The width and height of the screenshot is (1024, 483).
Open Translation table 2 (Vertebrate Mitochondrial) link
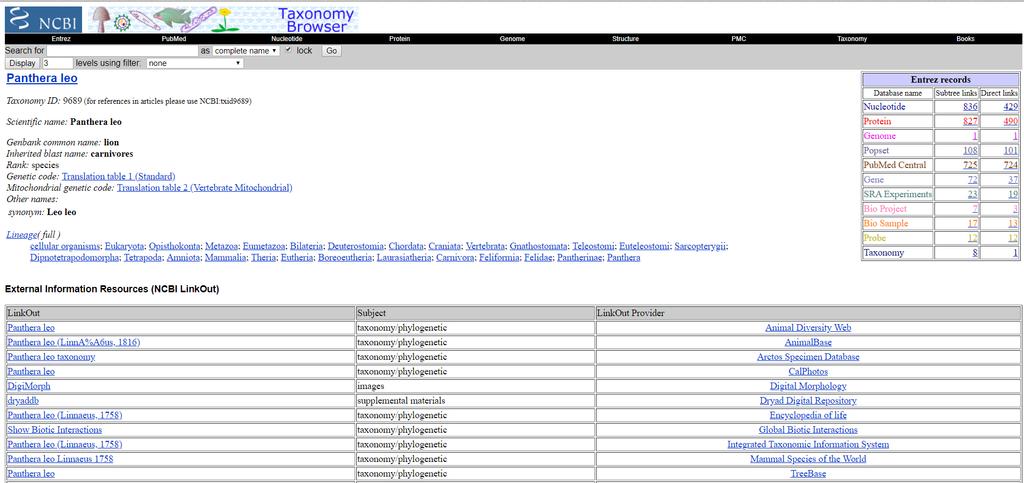[204, 187]
